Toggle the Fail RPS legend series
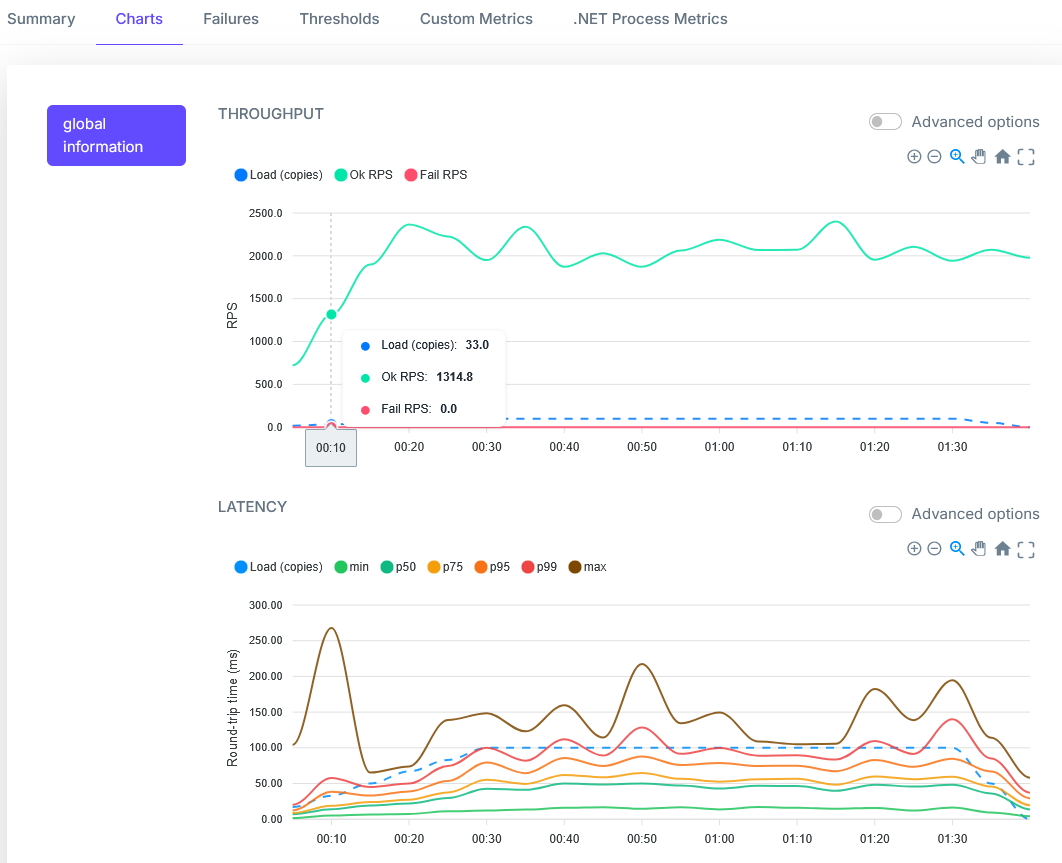 pyautogui.click(x=435, y=175)
